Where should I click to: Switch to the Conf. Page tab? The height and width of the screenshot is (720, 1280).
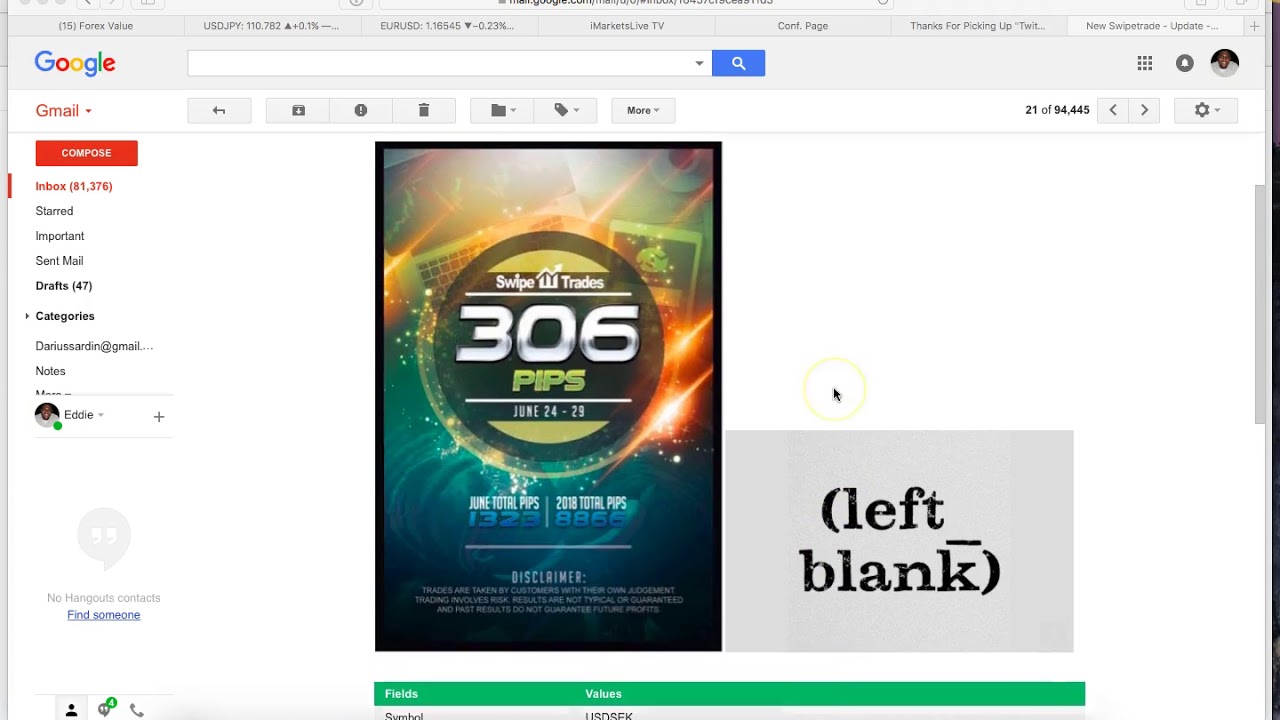coord(803,25)
